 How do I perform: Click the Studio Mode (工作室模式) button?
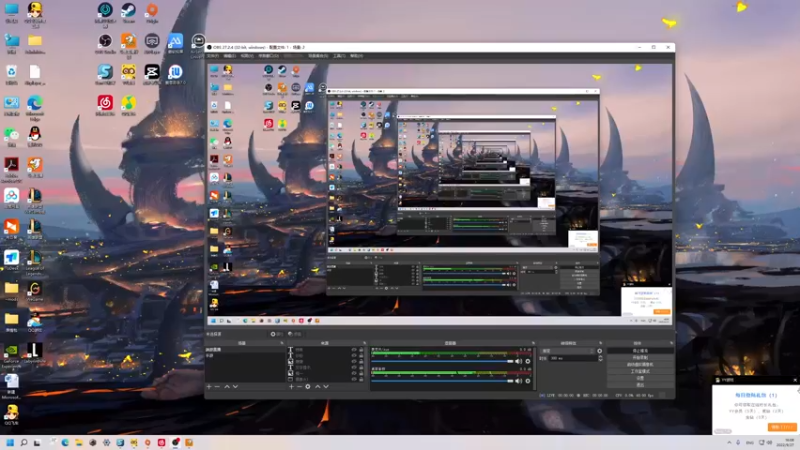[x=640, y=371]
